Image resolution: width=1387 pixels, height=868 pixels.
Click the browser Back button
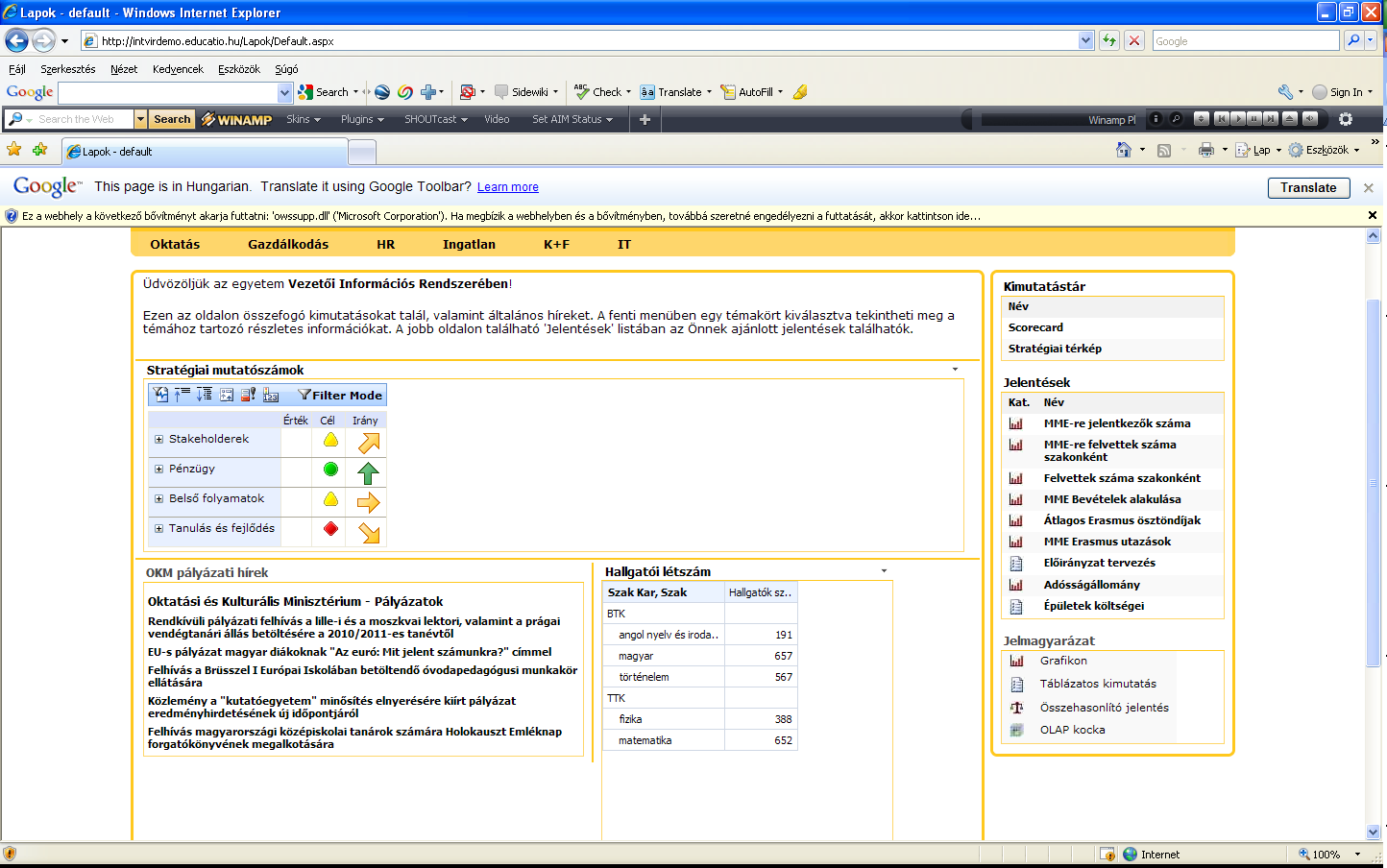click(16, 40)
